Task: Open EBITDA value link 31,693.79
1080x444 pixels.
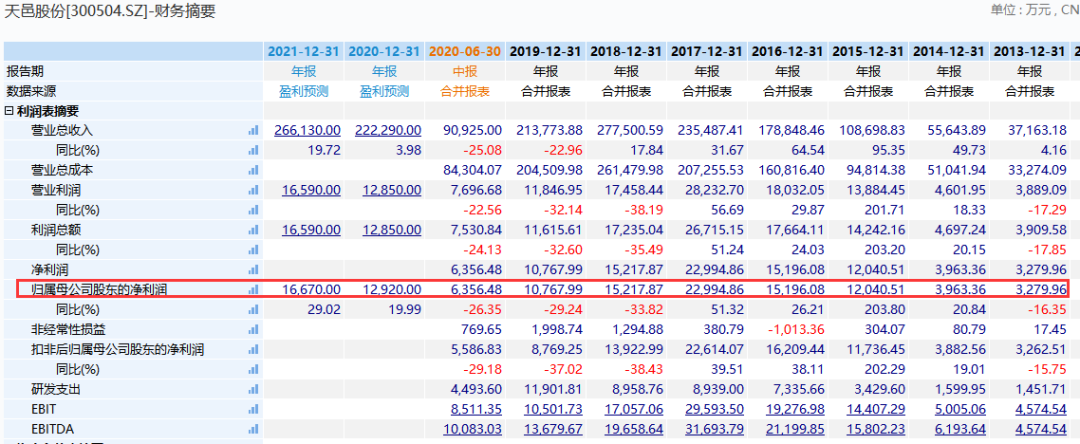Action: point(715,430)
